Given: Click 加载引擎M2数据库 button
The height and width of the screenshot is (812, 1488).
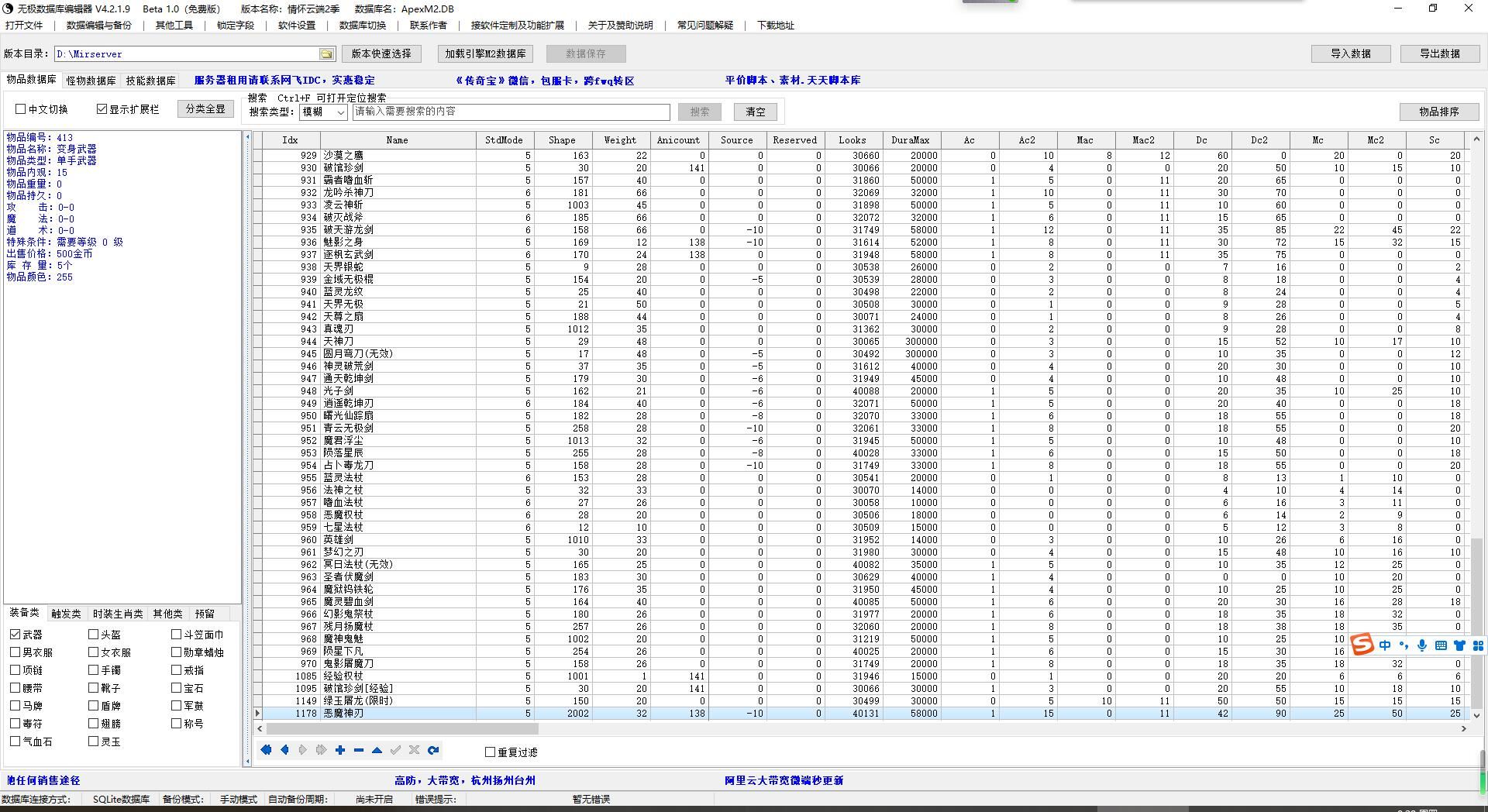Looking at the screenshot, I should coord(485,53).
